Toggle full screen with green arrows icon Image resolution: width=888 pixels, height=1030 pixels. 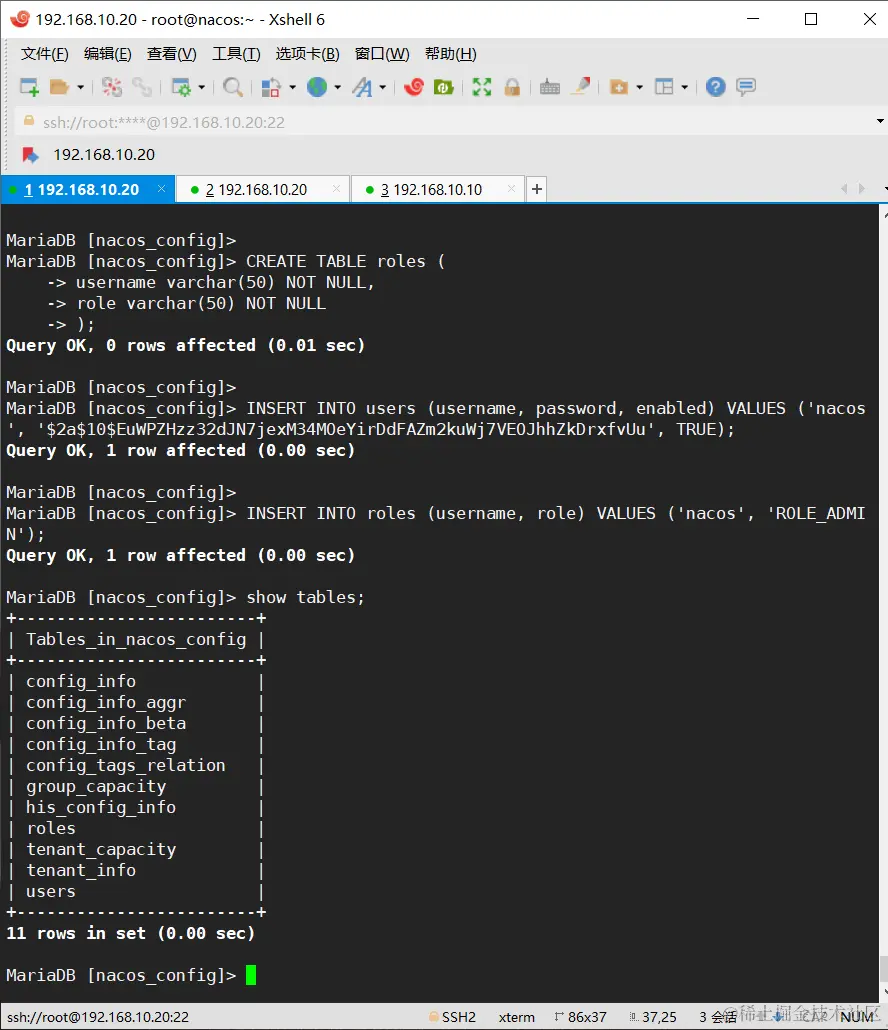tap(482, 87)
